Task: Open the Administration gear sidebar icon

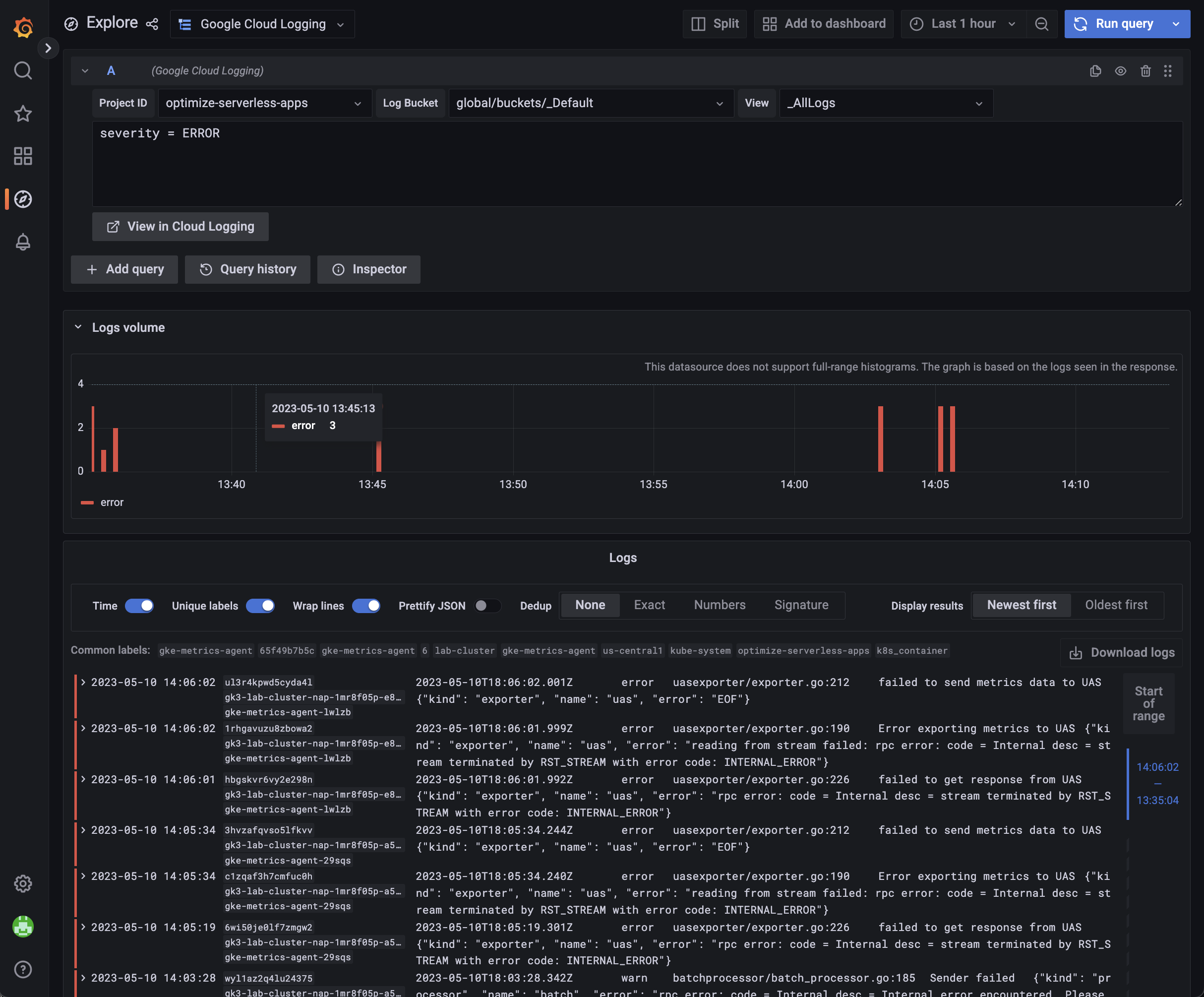Action: (x=23, y=883)
